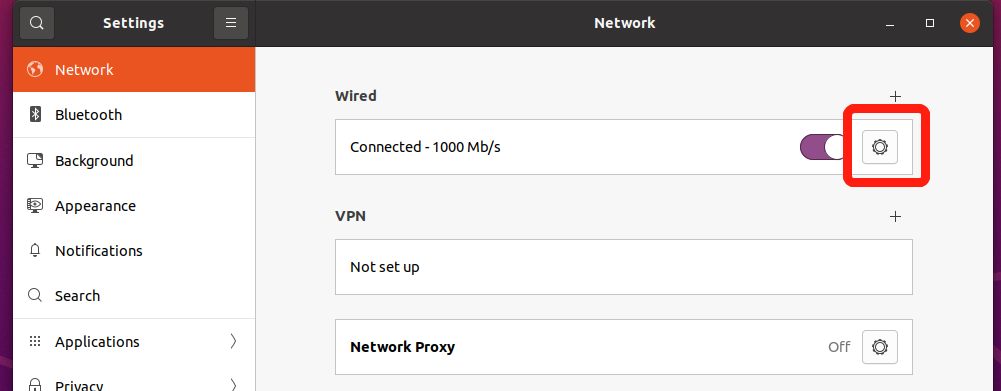Open the Search settings panel
Screen dimensions: 1001x391
(134, 296)
